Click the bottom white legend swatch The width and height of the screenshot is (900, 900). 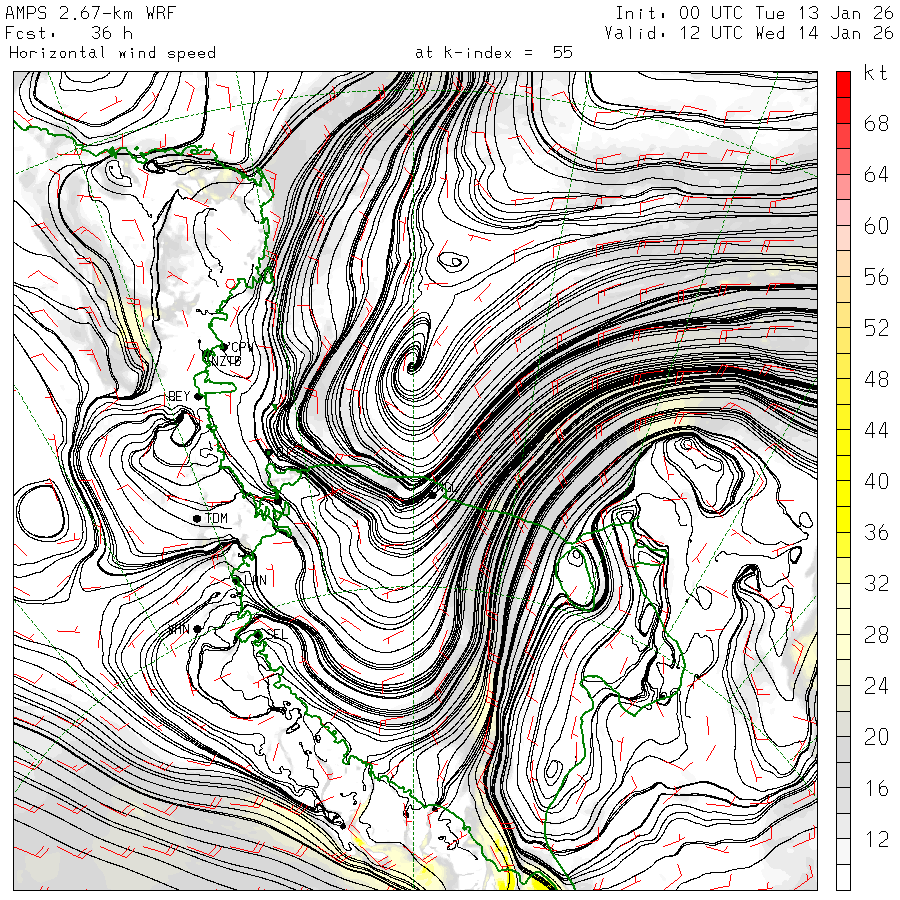click(843, 878)
